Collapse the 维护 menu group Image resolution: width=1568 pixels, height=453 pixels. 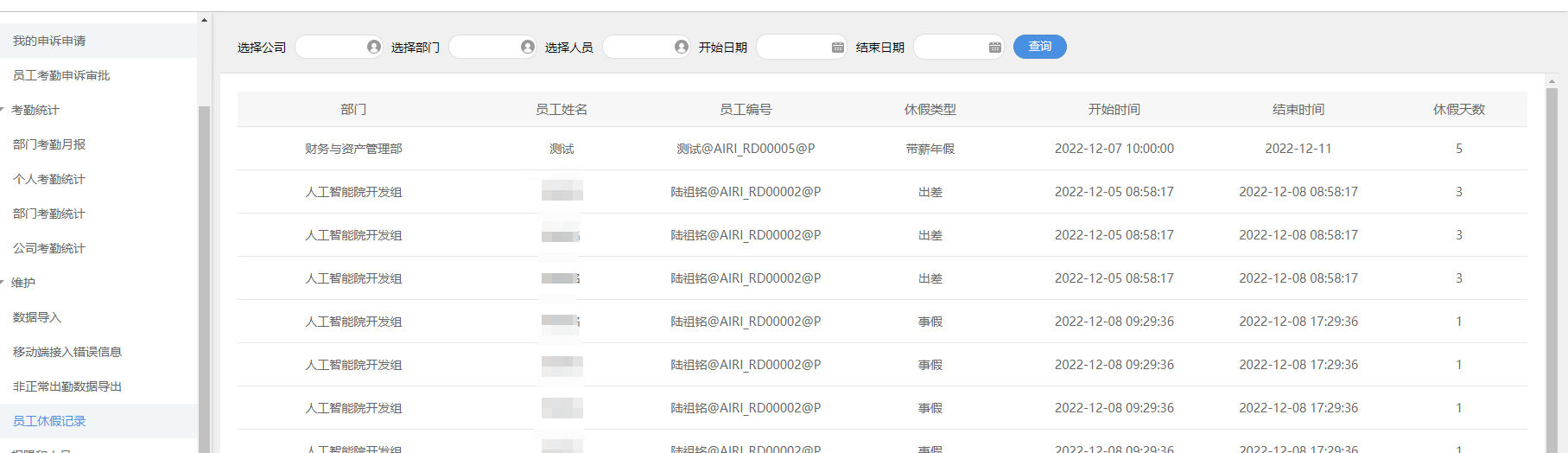coord(23,283)
